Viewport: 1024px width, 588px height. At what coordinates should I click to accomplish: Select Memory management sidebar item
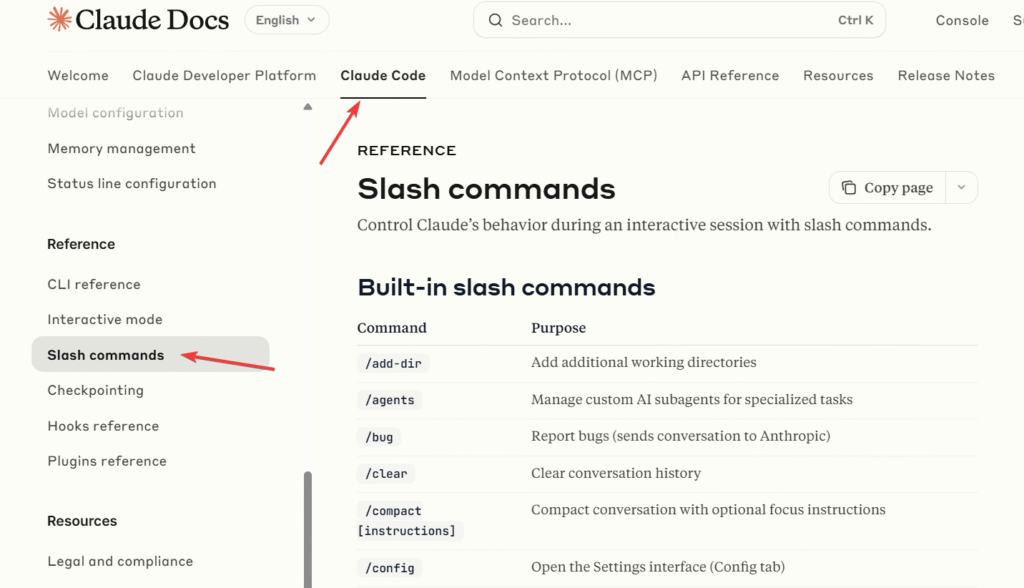[121, 149]
